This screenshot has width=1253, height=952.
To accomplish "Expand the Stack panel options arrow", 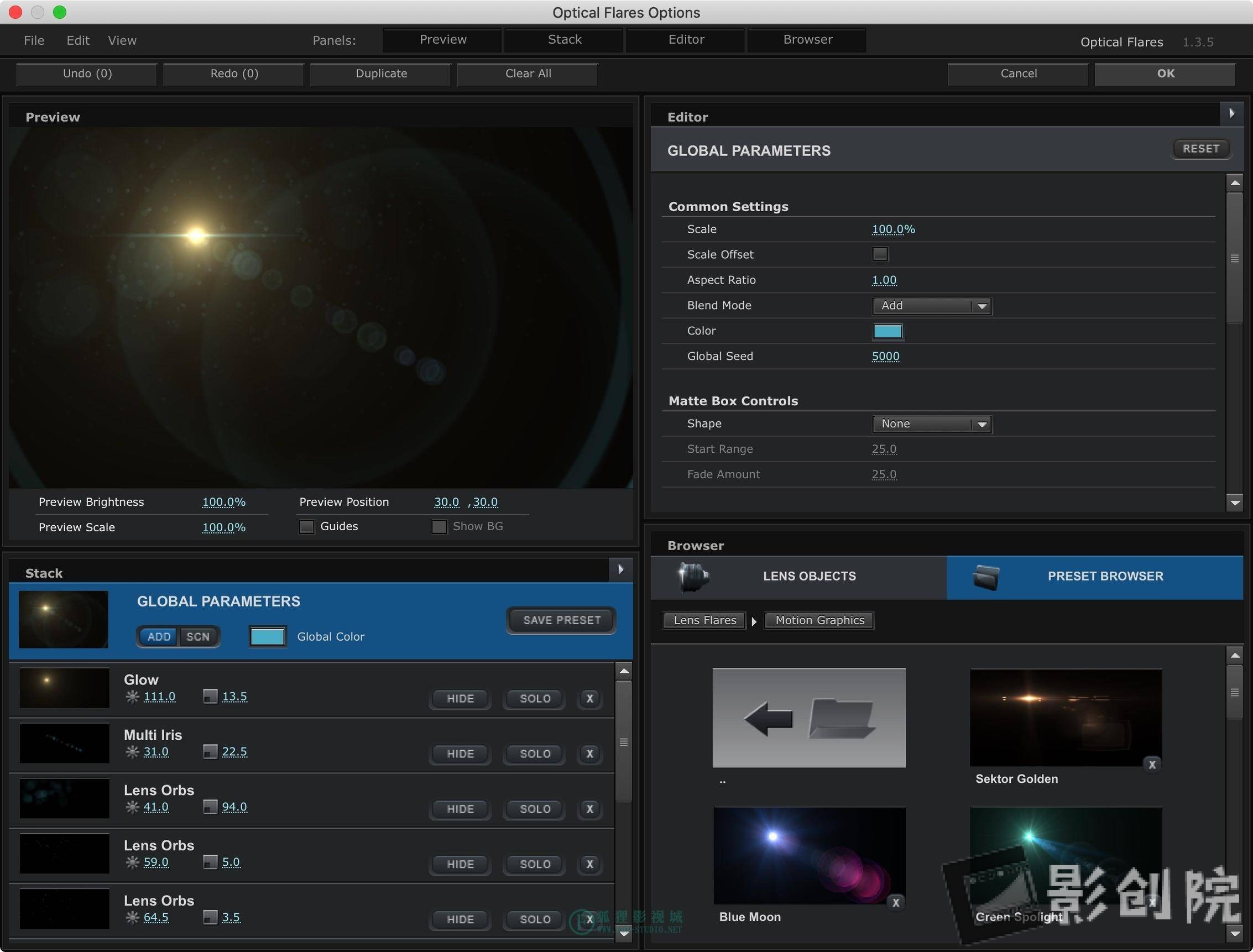I will tap(620, 569).
